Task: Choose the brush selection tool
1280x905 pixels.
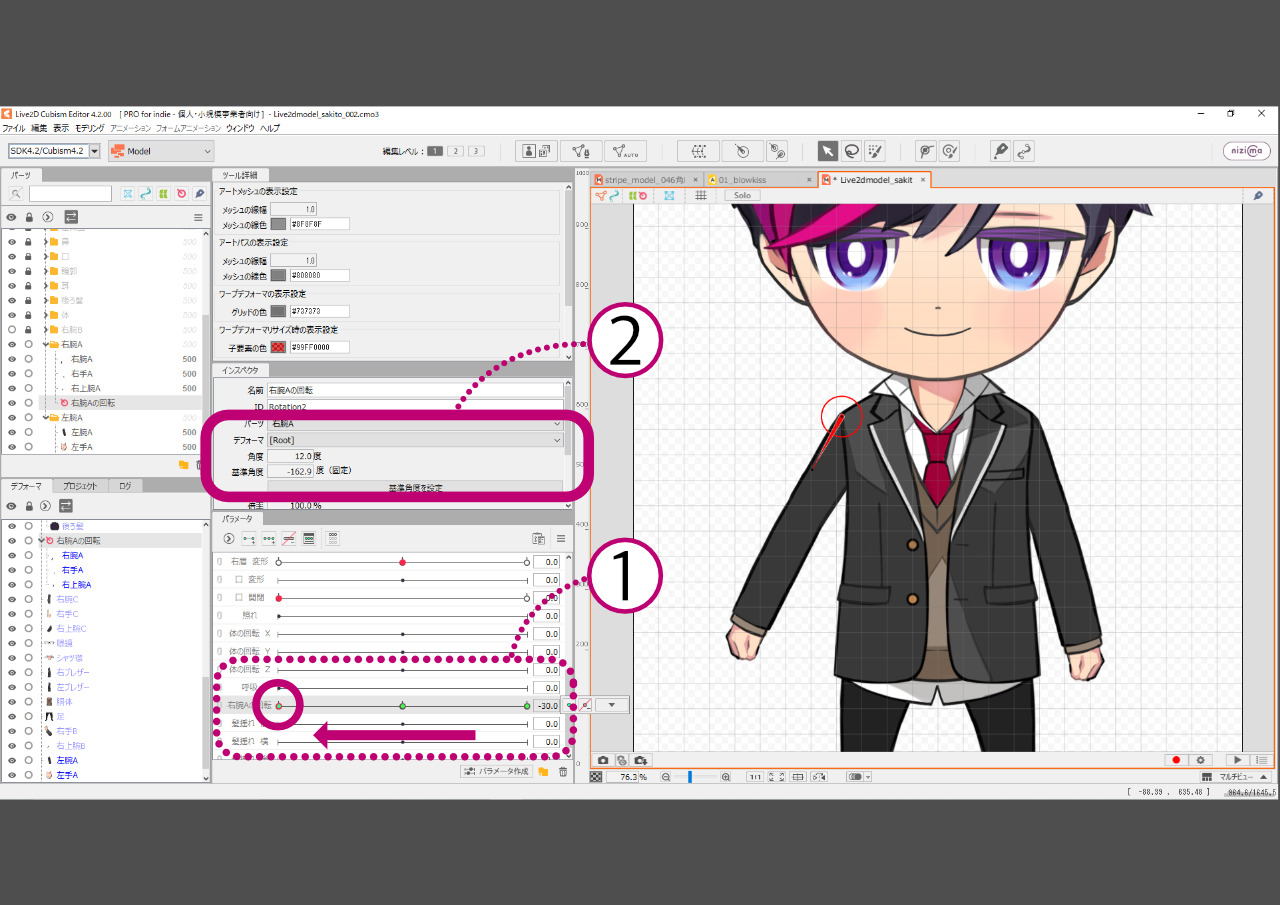Action: tap(875, 151)
